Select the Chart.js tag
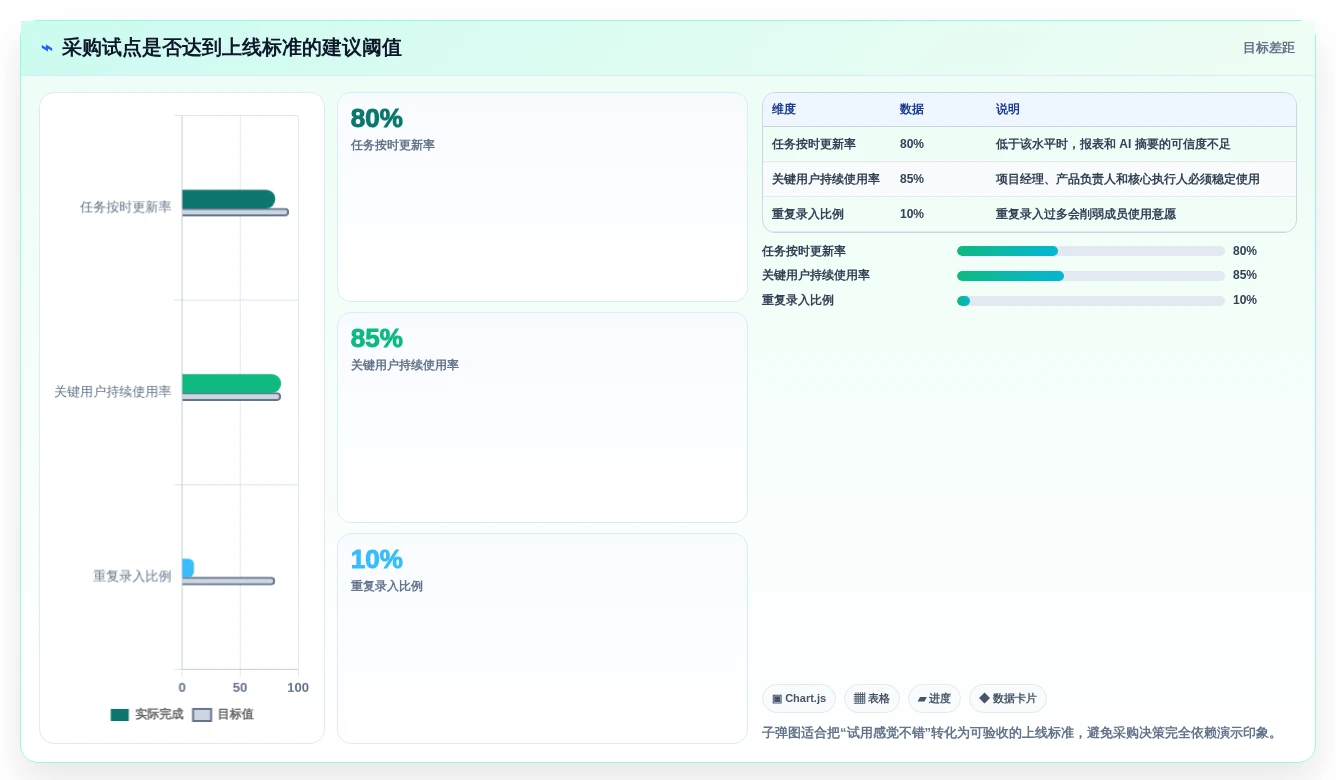The image size is (1336, 780). tap(799, 698)
